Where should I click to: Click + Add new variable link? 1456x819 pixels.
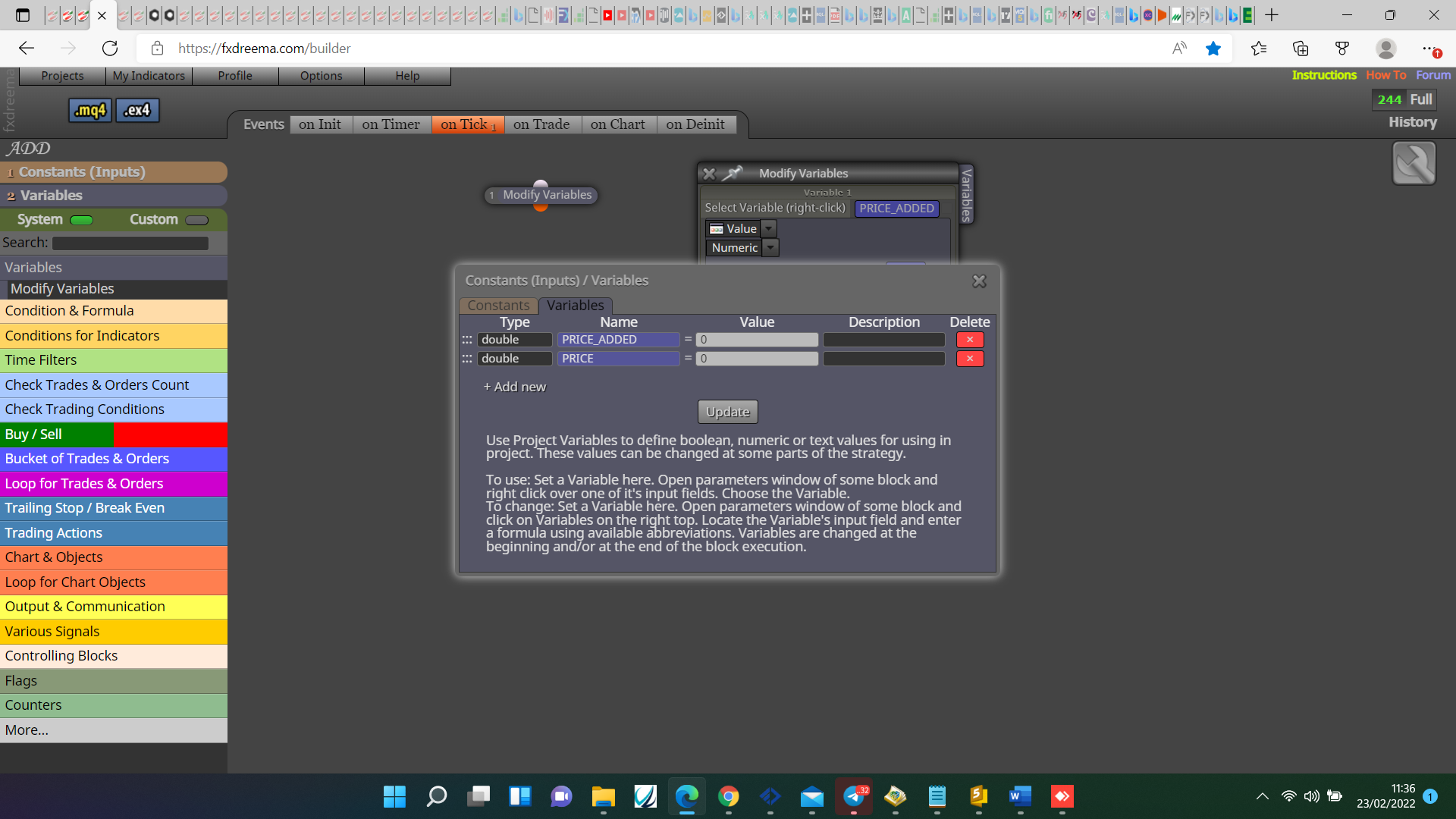pyautogui.click(x=515, y=387)
